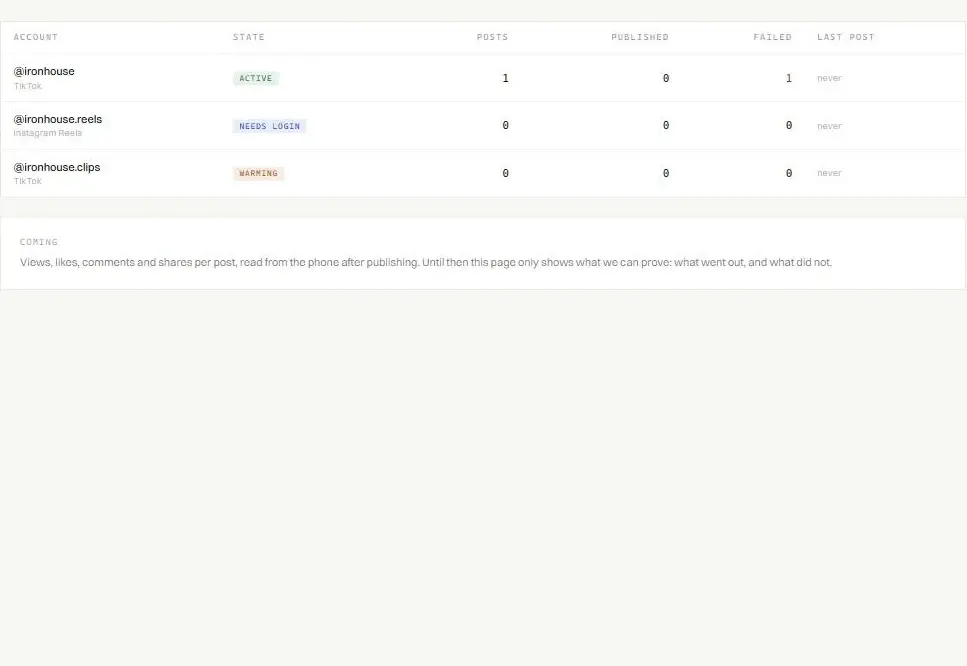Click posts count 1 for @ironhouse
Viewport: 967px width, 666px height.
point(505,78)
